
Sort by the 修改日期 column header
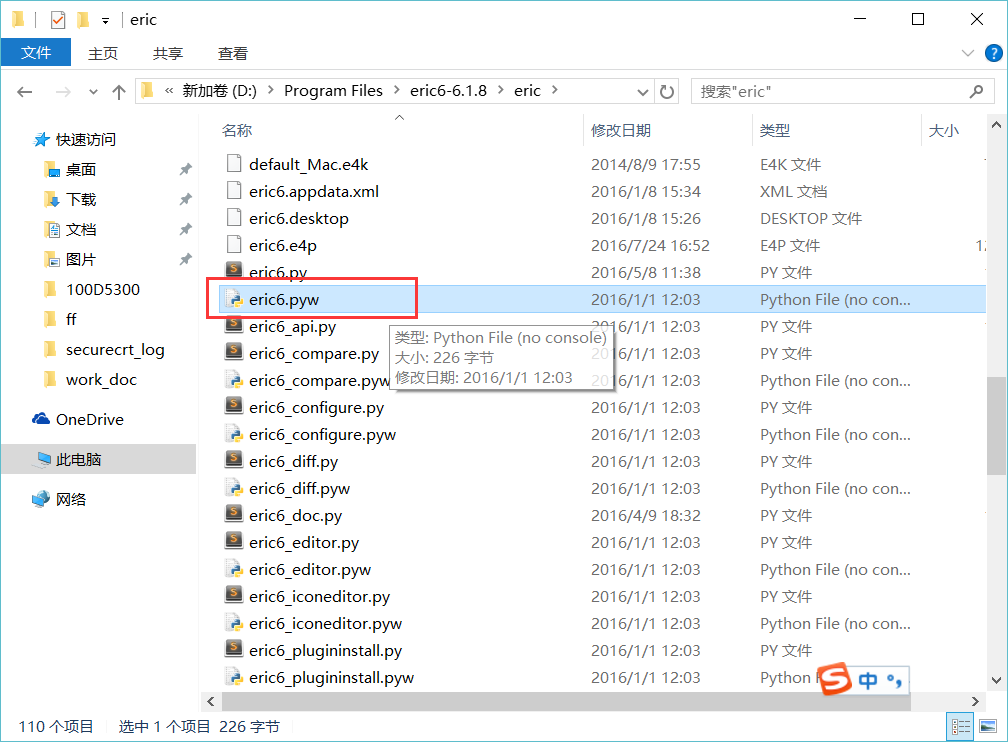pos(621,131)
